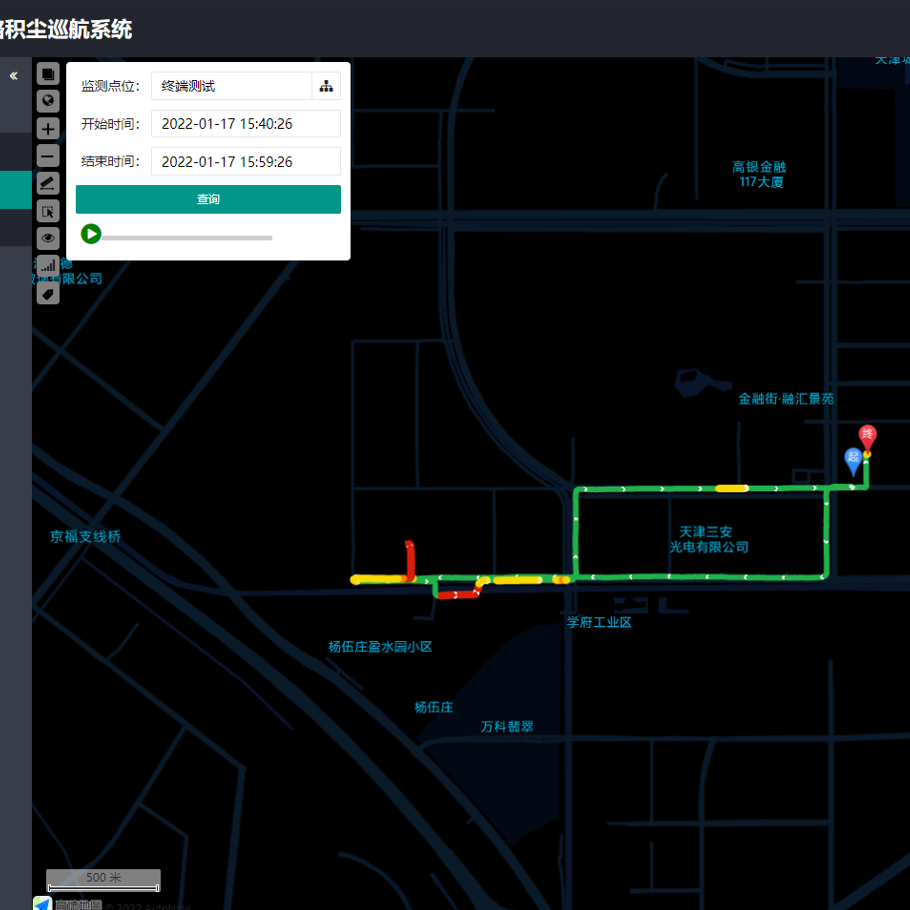Click the 杨伍庄盈水园小区 map label

click(x=380, y=647)
